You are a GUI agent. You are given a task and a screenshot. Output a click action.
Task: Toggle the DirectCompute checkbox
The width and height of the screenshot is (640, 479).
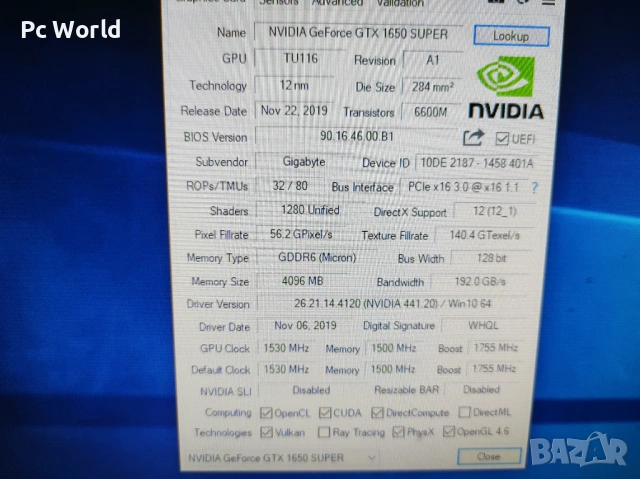(x=378, y=412)
